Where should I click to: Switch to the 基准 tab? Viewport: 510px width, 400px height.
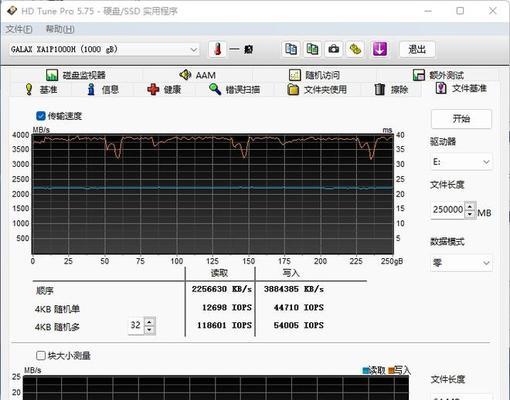pyautogui.click(x=41, y=89)
